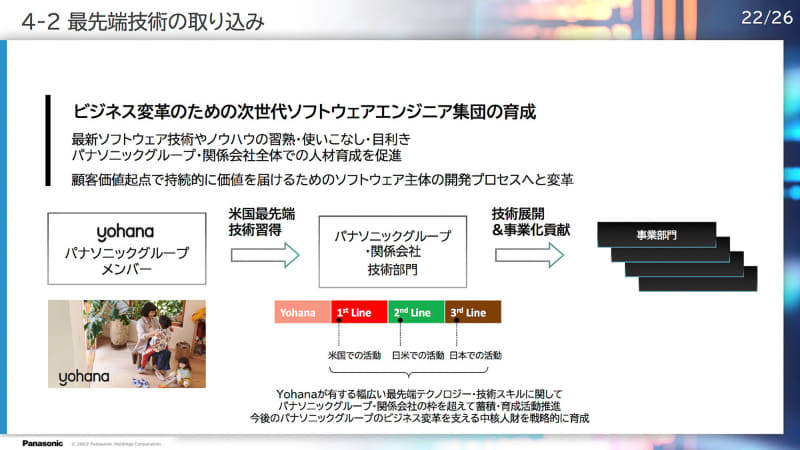Click the page number 22/26
This screenshot has width=800, height=450.
tap(767, 18)
